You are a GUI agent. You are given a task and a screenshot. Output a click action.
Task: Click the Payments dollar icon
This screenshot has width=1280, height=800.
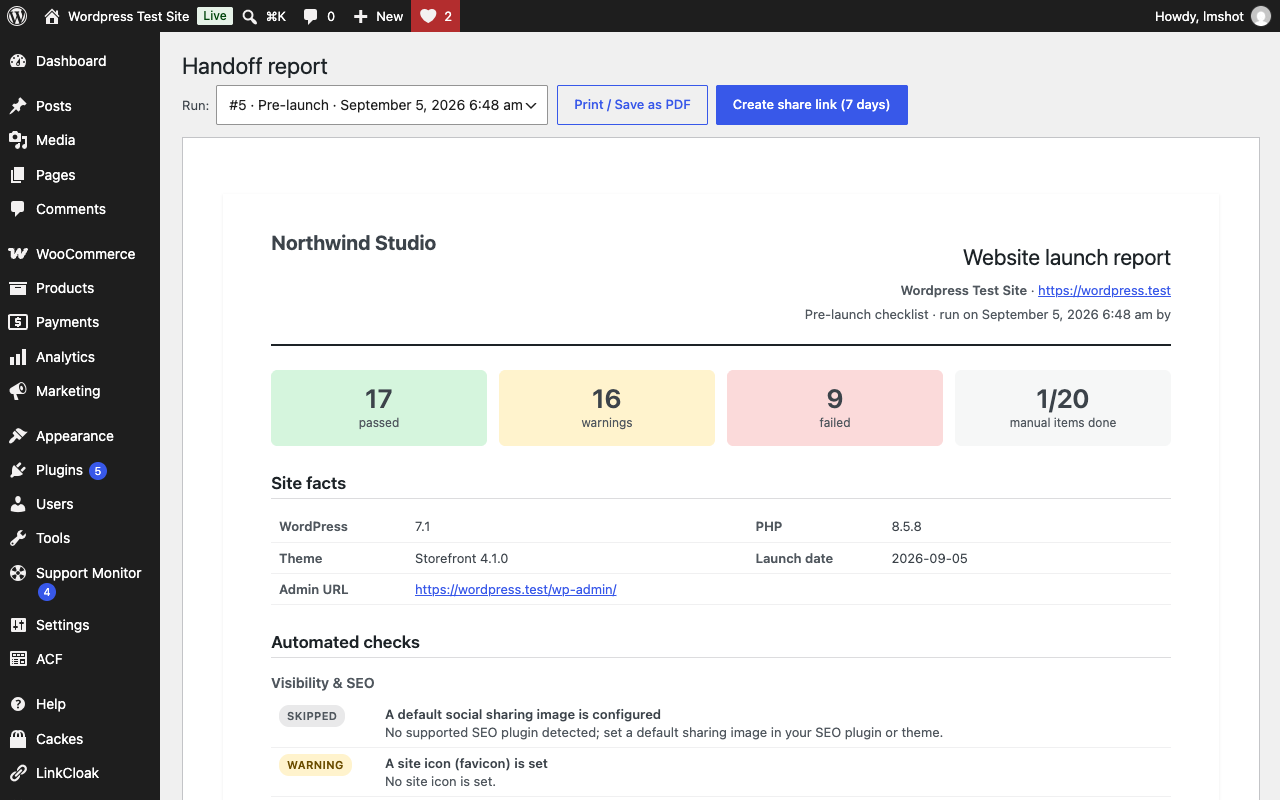click(x=18, y=322)
